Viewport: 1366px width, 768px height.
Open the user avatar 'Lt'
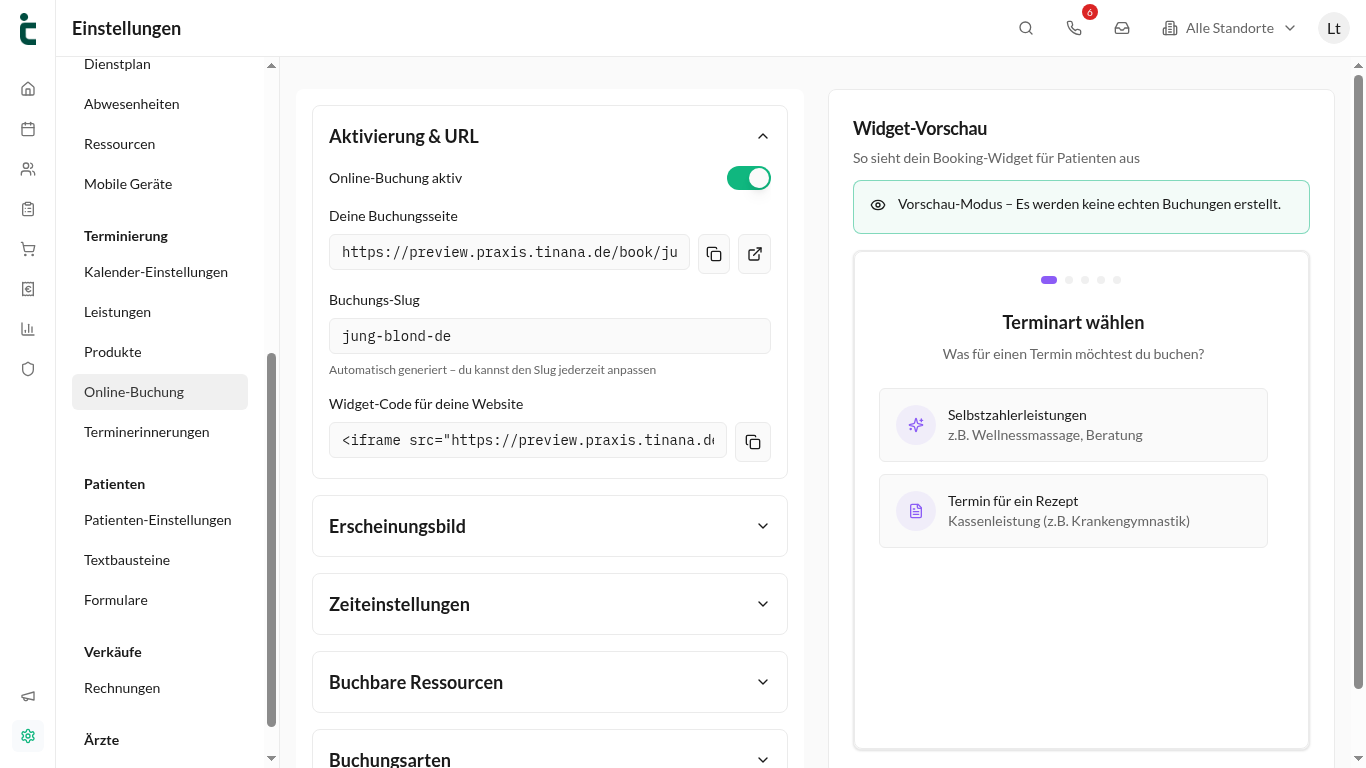pos(1334,28)
